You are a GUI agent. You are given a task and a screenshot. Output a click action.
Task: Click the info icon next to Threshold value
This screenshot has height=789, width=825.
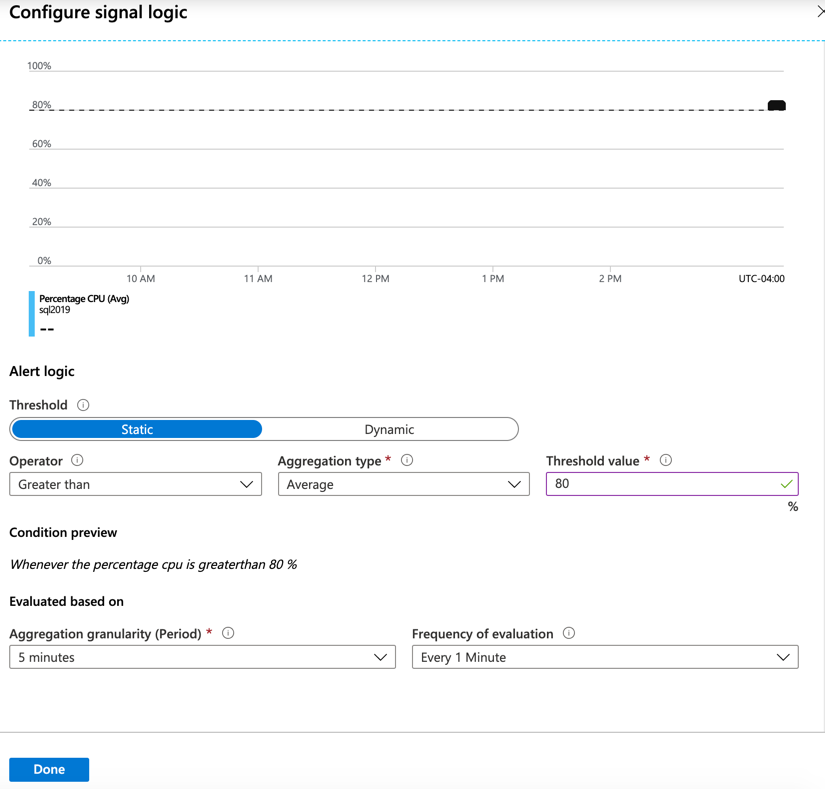[666, 460]
